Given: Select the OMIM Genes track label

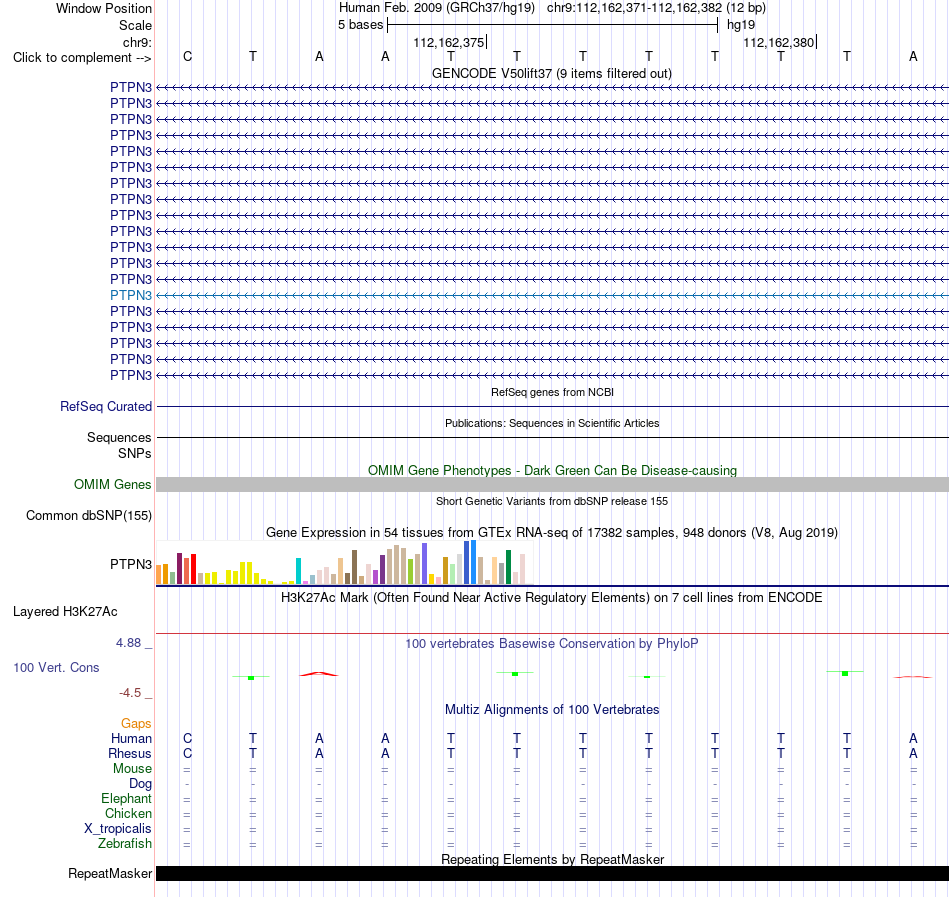Looking at the screenshot, I should tap(113, 485).
